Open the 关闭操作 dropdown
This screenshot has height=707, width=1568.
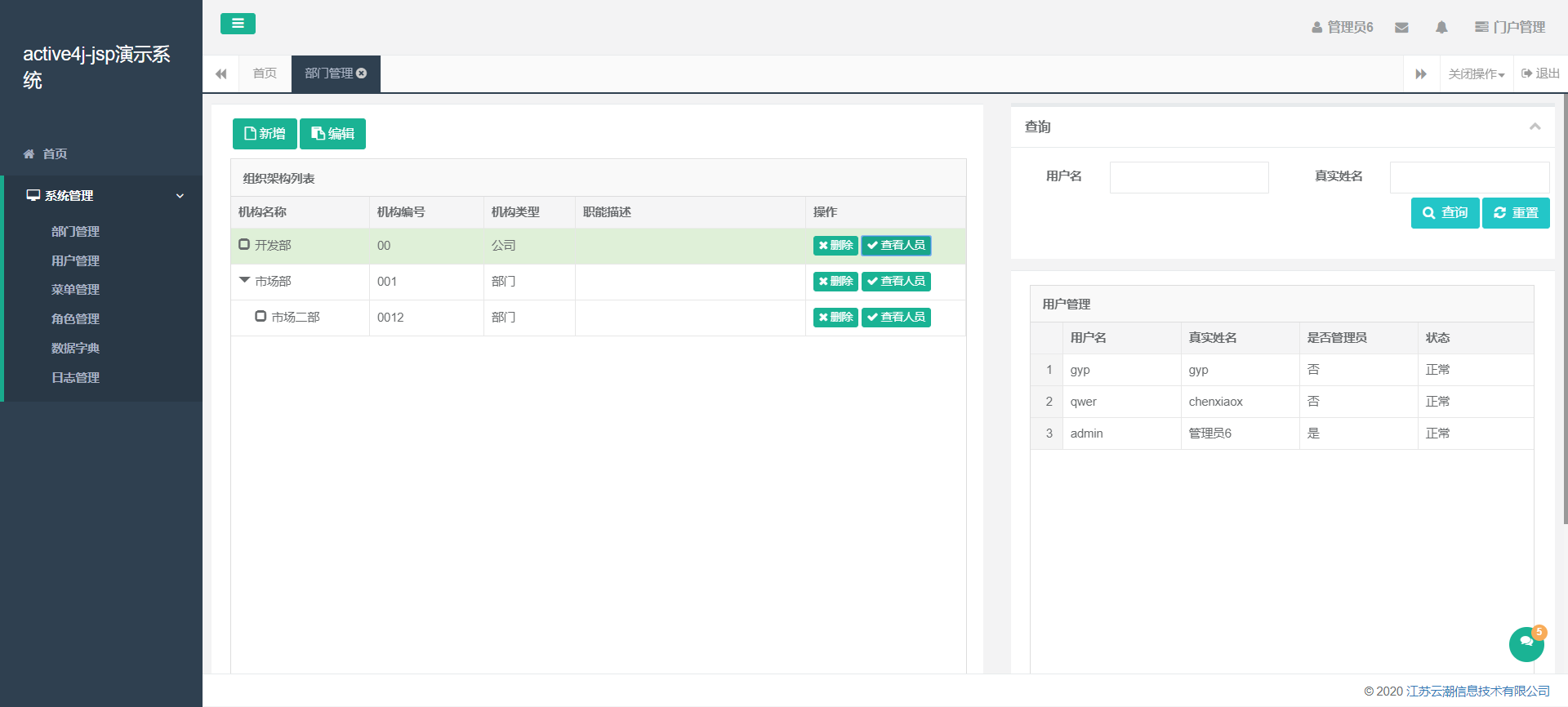1477,73
